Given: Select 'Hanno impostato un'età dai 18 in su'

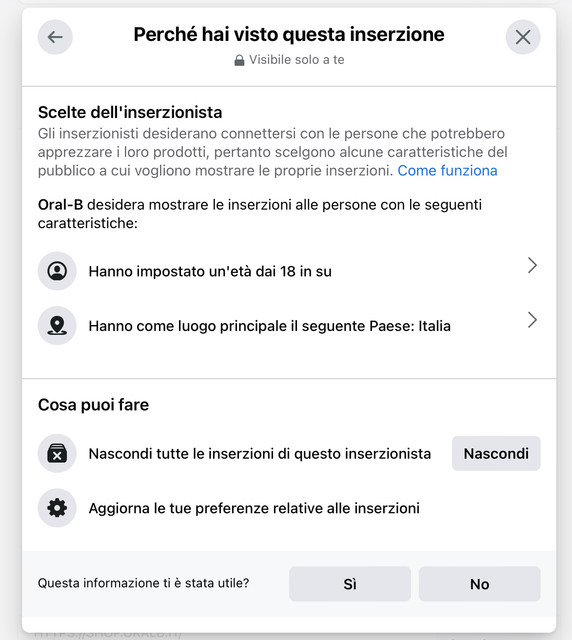Looking at the screenshot, I should click(x=289, y=271).
